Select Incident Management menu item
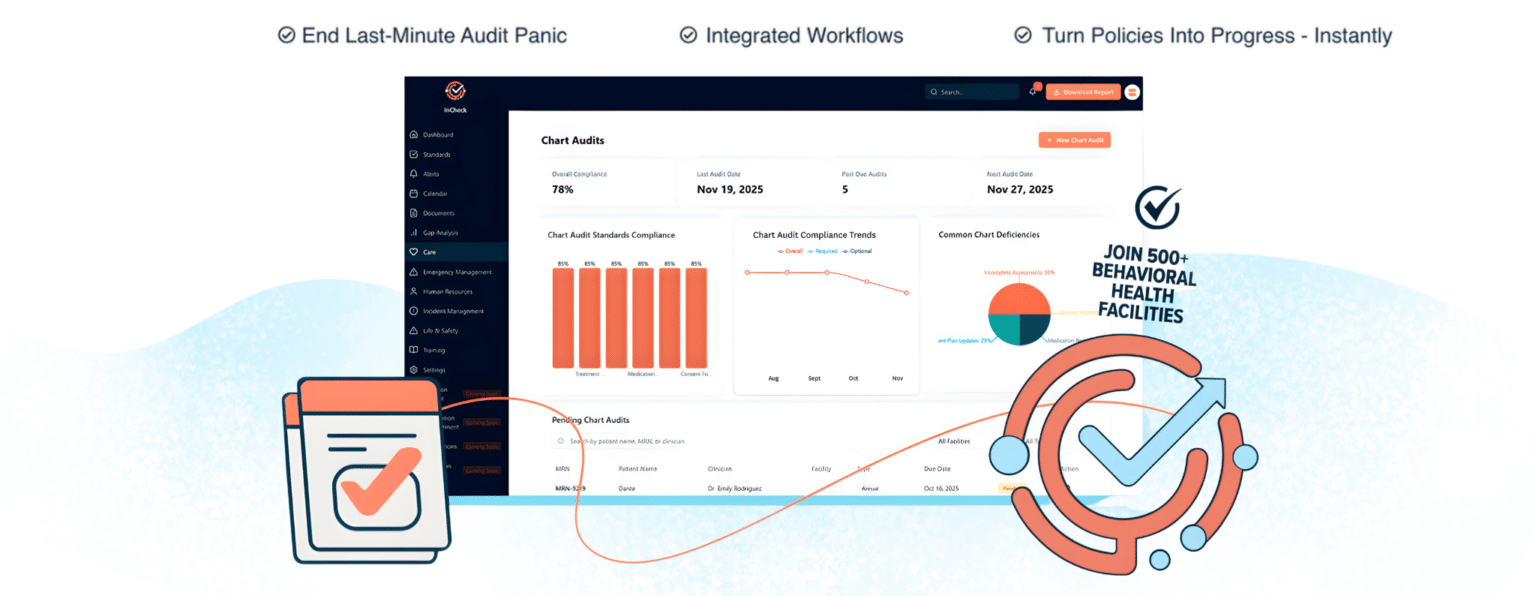This screenshot has height=596, width=1536. pyautogui.click(x=447, y=311)
